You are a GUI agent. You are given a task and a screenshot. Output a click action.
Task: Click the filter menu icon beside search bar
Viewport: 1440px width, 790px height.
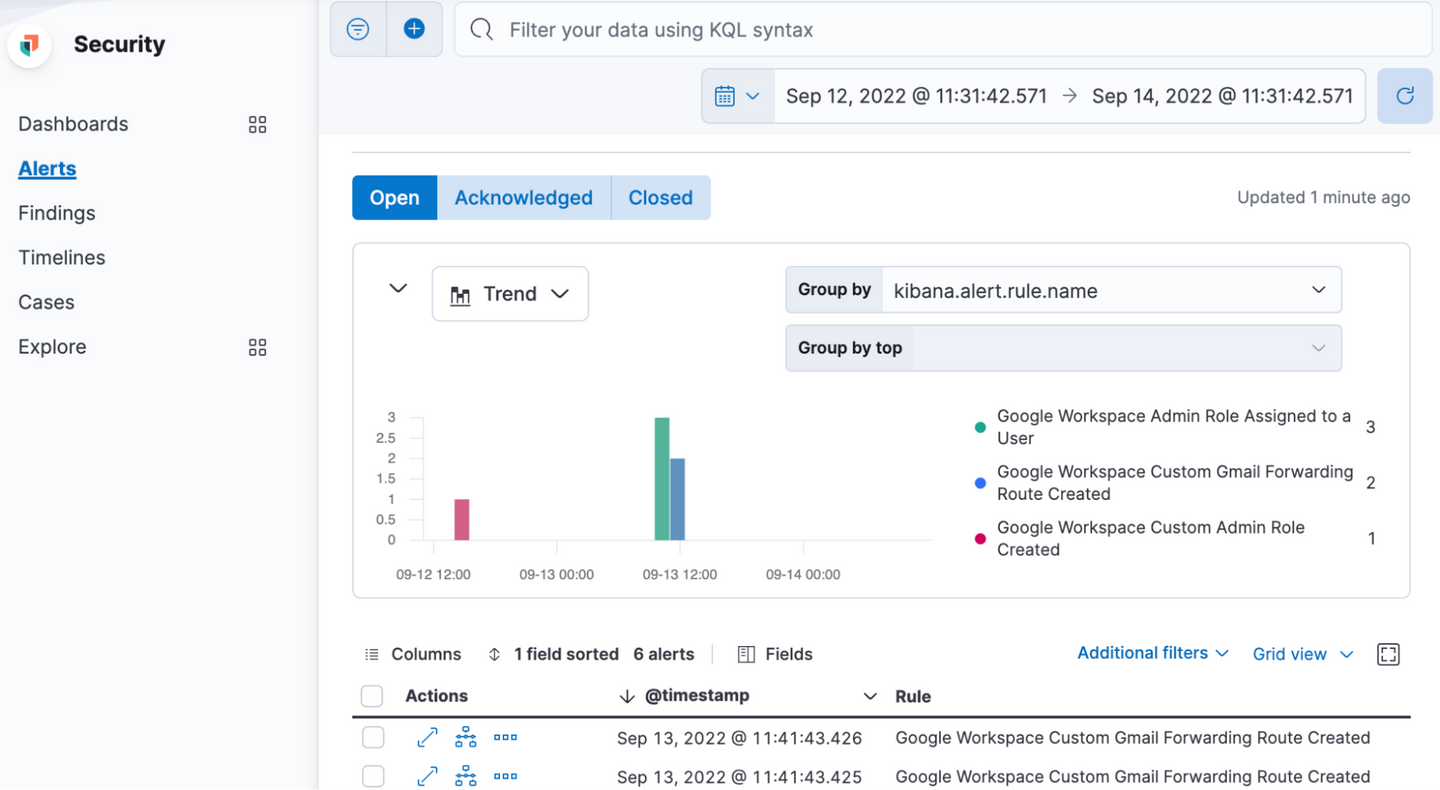pyautogui.click(x=358, y=30)
